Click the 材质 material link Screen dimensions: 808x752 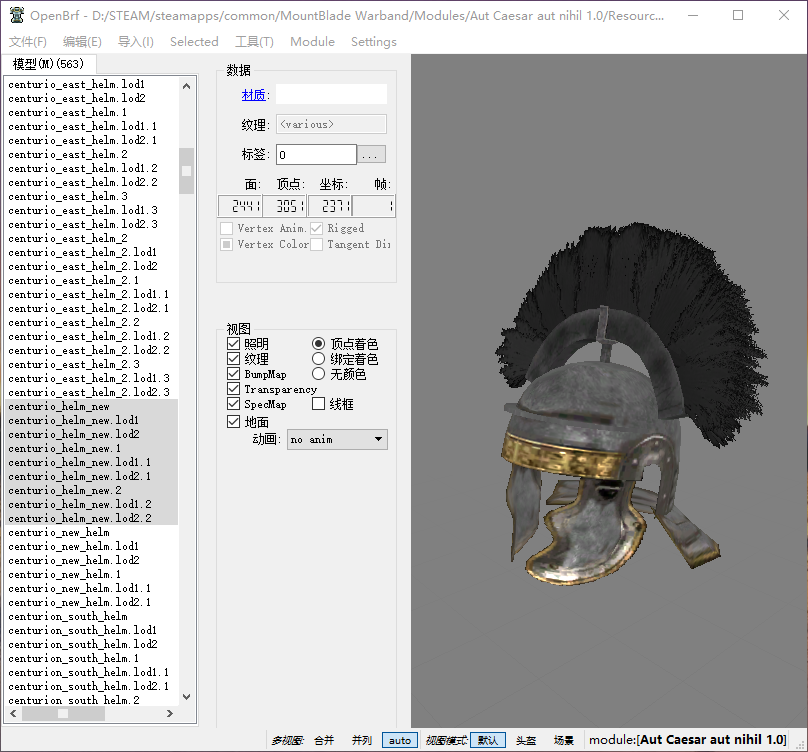254,95
